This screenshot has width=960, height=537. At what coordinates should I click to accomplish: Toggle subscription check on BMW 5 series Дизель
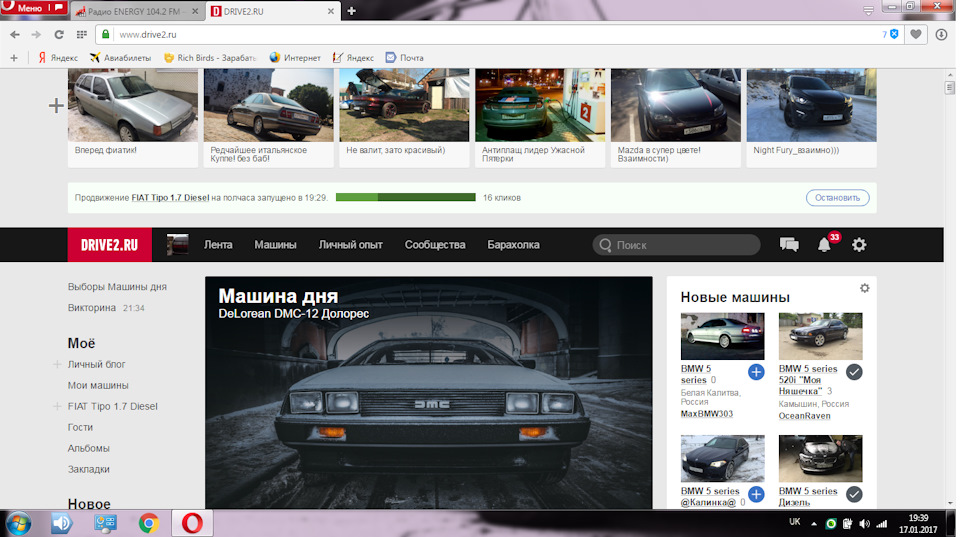click(854, 494)
